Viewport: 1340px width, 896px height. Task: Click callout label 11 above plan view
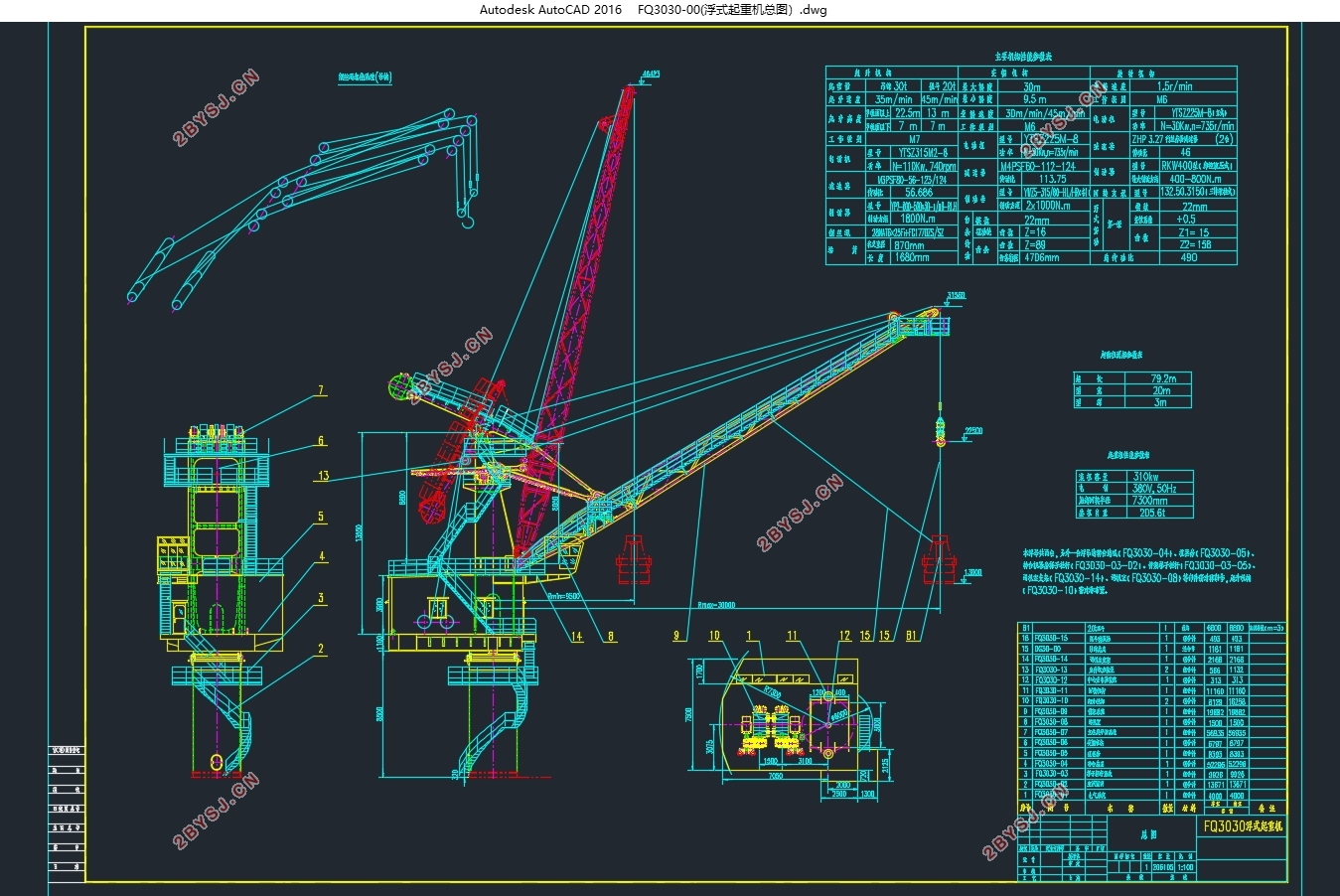pyautogui.click(x=792, y=636)
